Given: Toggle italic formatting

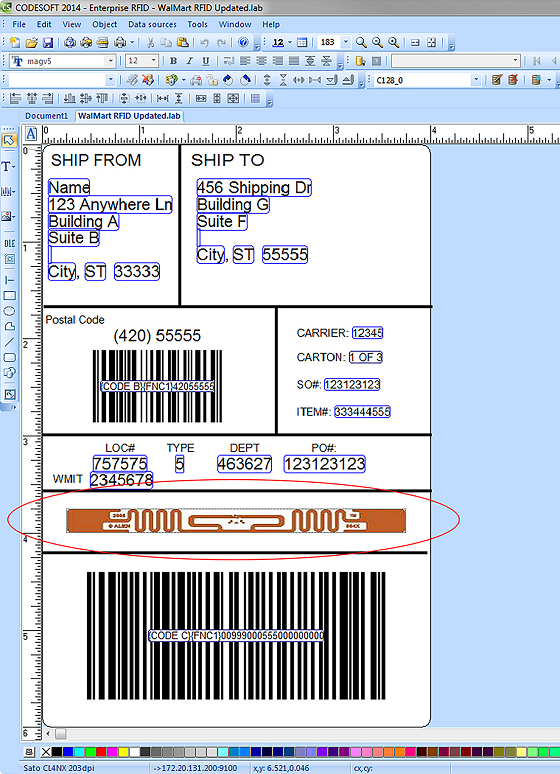Looking at the screenshot, I should pyautogui.click(x=189, y=61).
